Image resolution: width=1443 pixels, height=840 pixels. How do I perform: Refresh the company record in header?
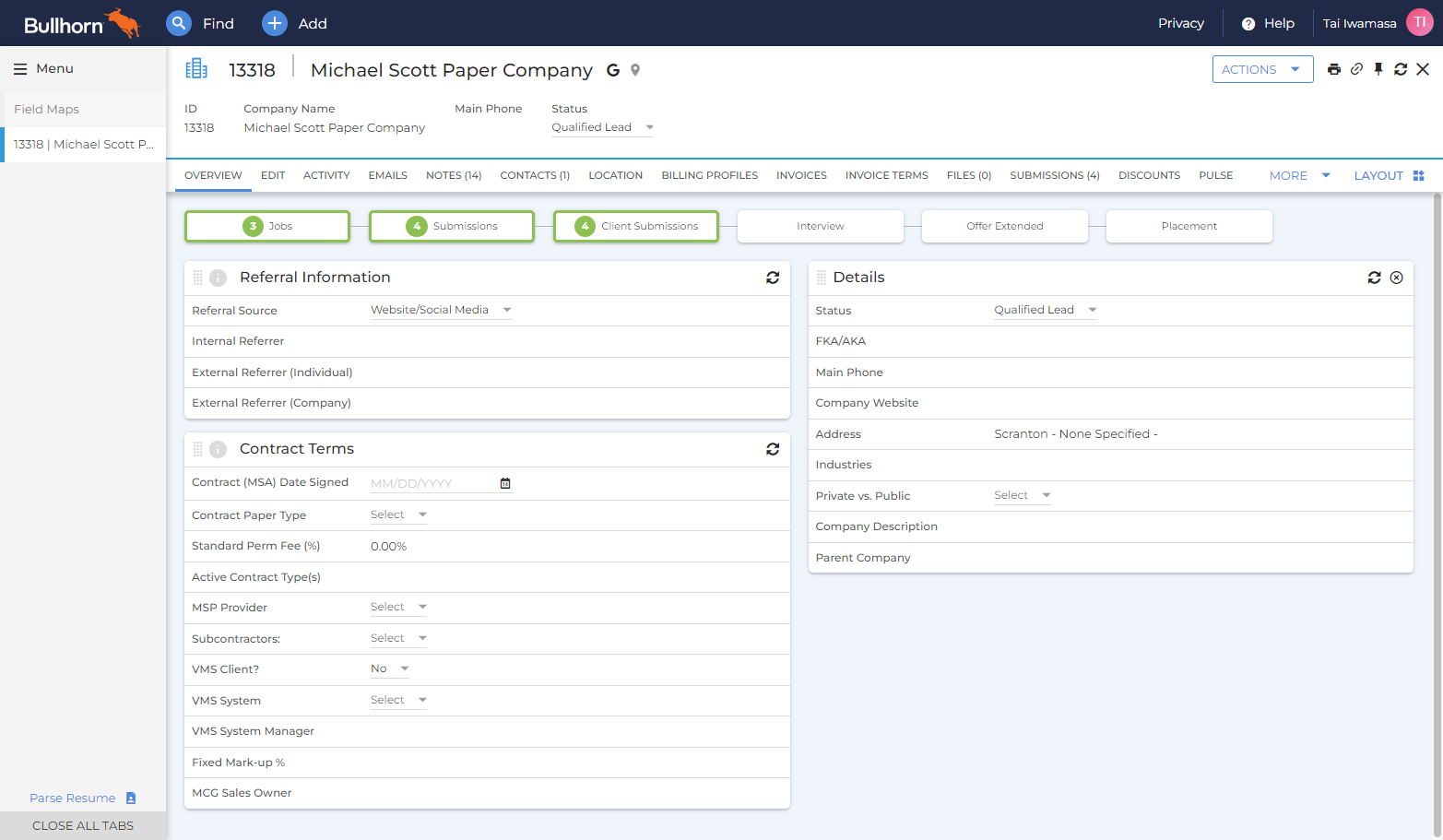1401,69
